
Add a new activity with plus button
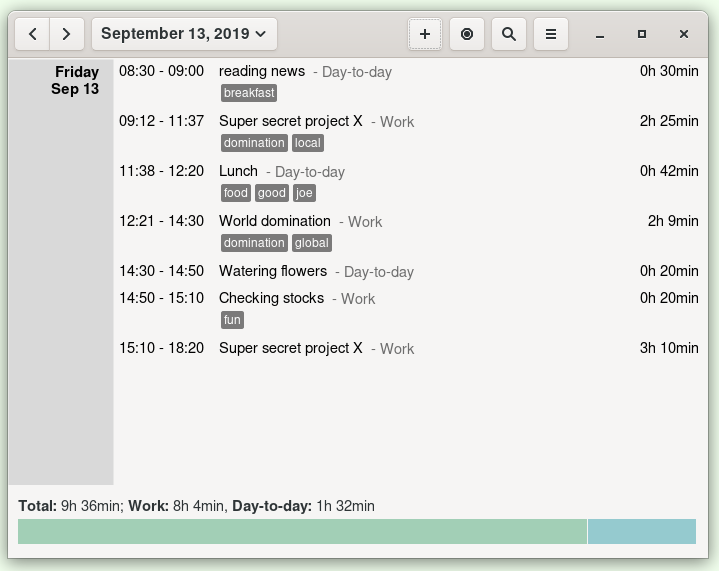tap(425, 34)
